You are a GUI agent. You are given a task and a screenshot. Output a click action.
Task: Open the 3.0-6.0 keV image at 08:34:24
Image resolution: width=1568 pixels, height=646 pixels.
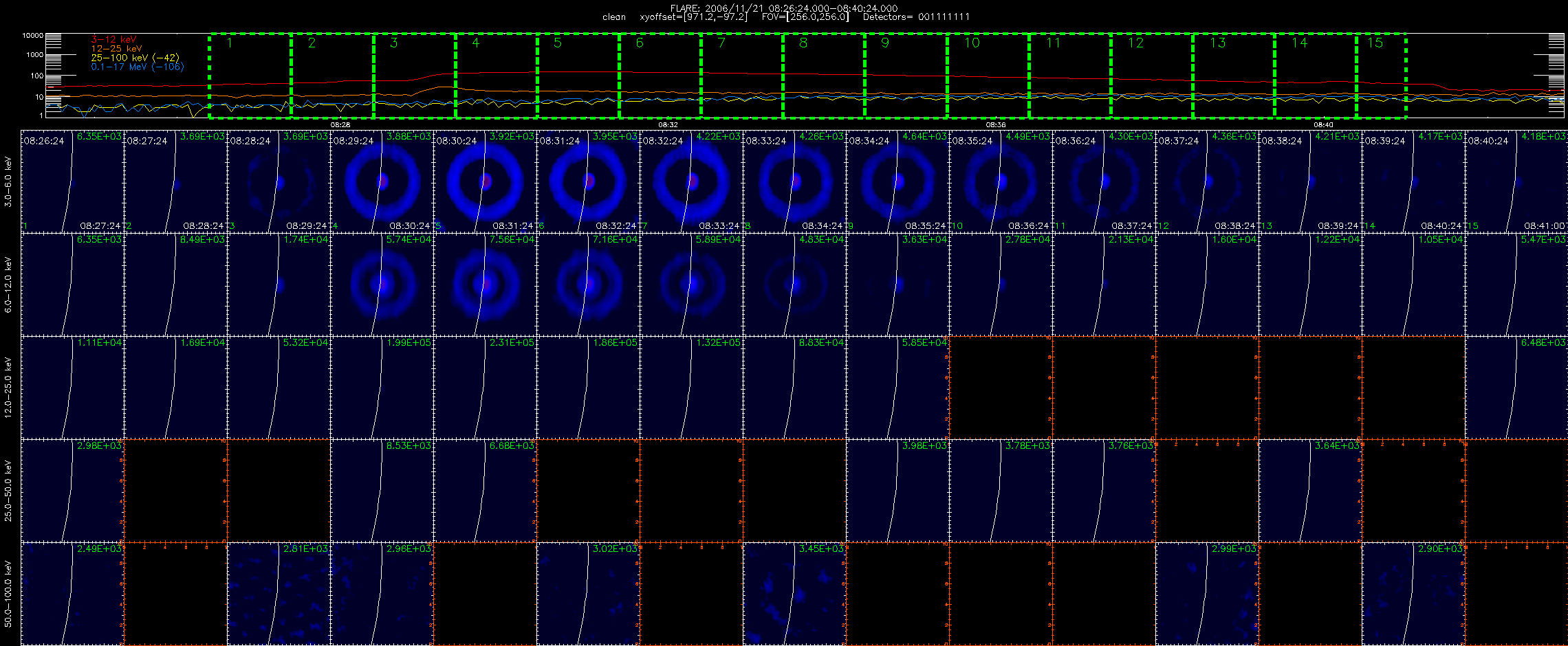click(897, 181)
